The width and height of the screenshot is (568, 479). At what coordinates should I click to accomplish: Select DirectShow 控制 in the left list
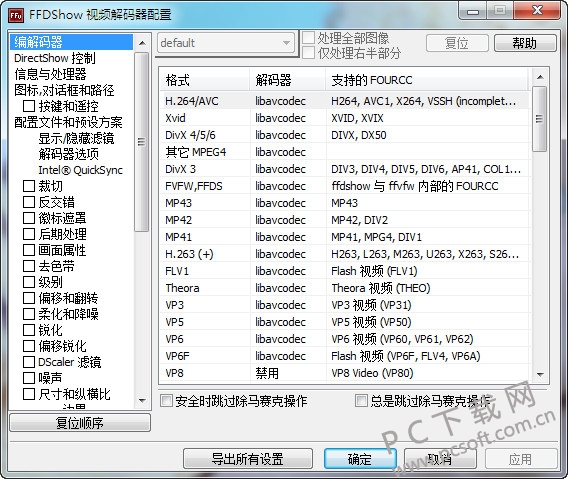(x=55, y=58)
